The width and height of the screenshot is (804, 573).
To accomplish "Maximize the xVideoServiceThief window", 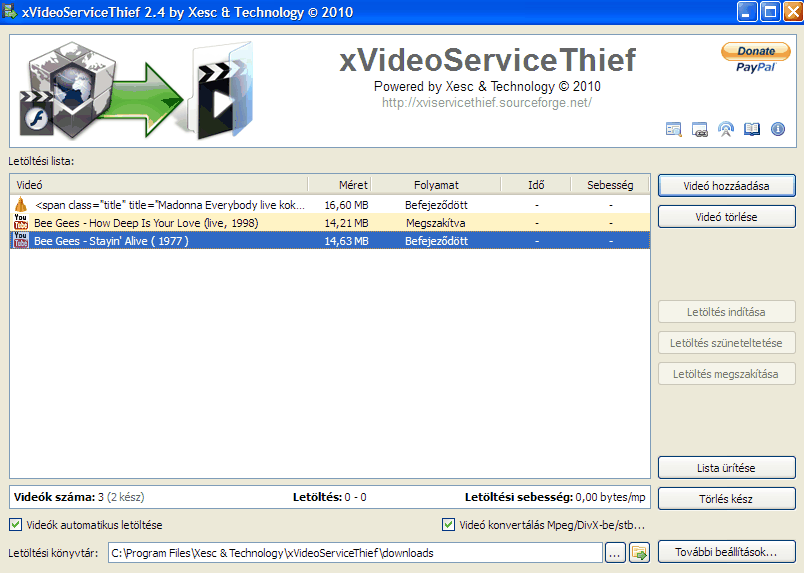I will pos(770,11).
